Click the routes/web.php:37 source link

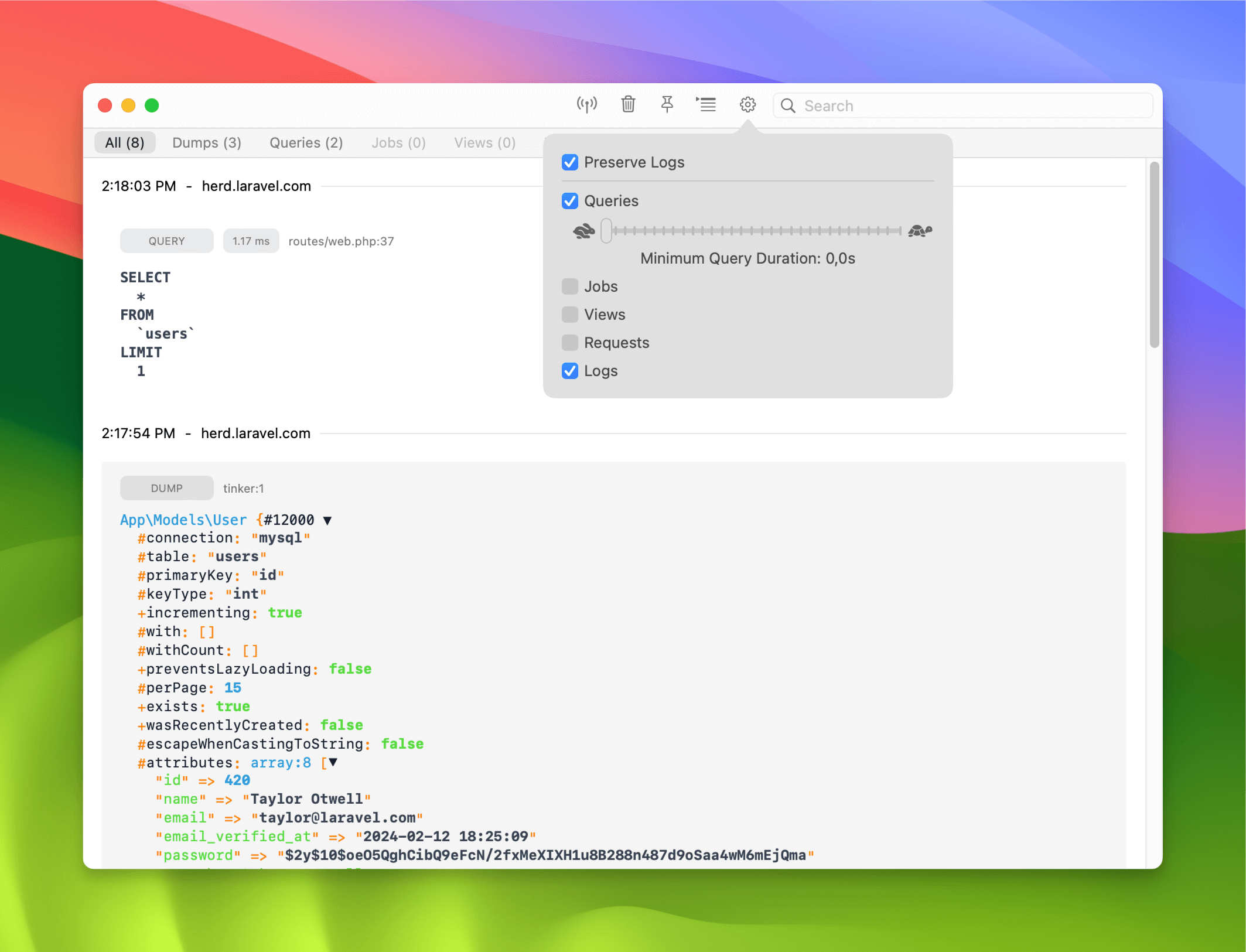tap(341, 241)
